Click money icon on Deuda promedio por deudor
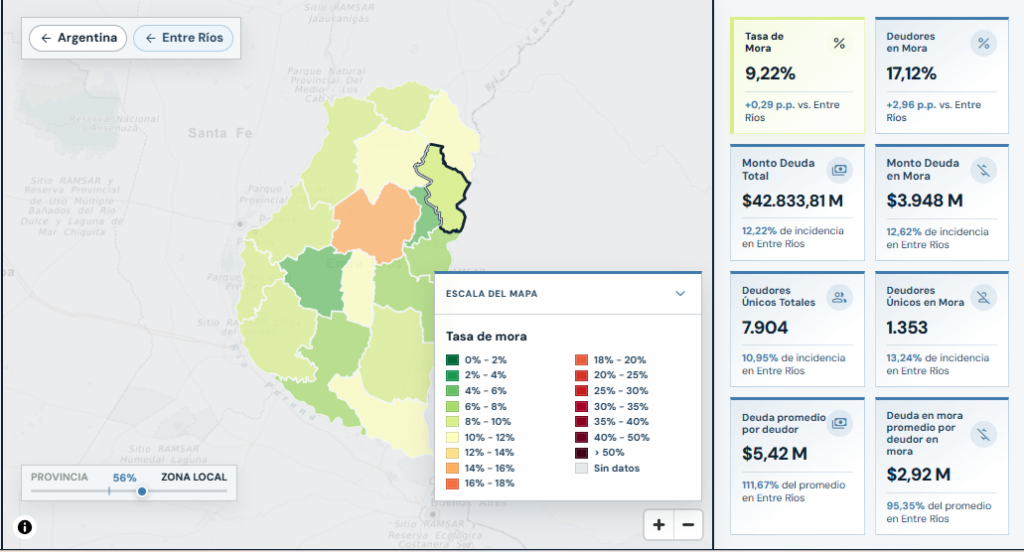 click(x=840, y=423)
